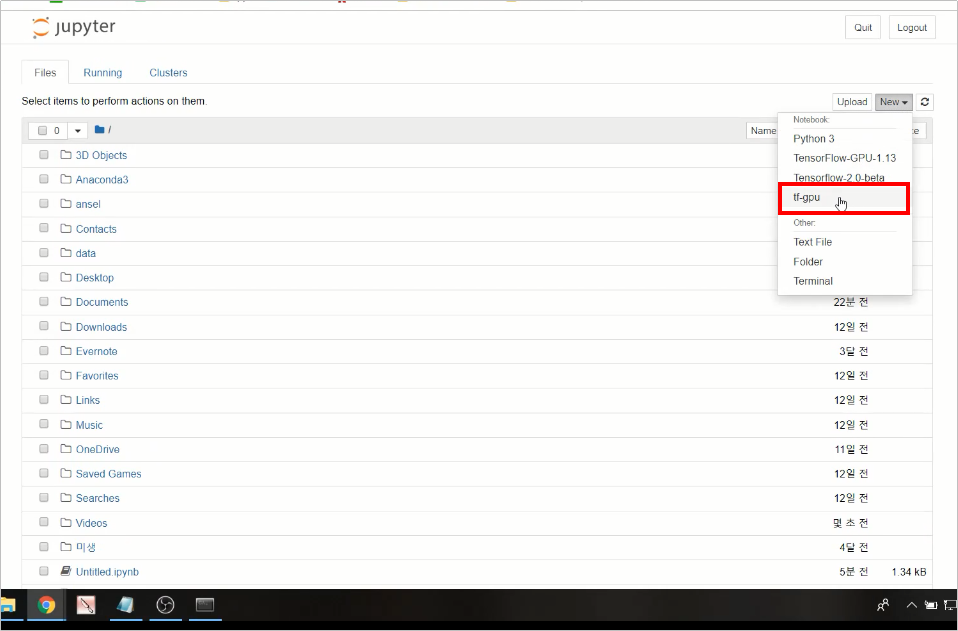
Task: Check the Anaconda3 folder checkbox
Action: pyautogui.click(x=43, y=179)
